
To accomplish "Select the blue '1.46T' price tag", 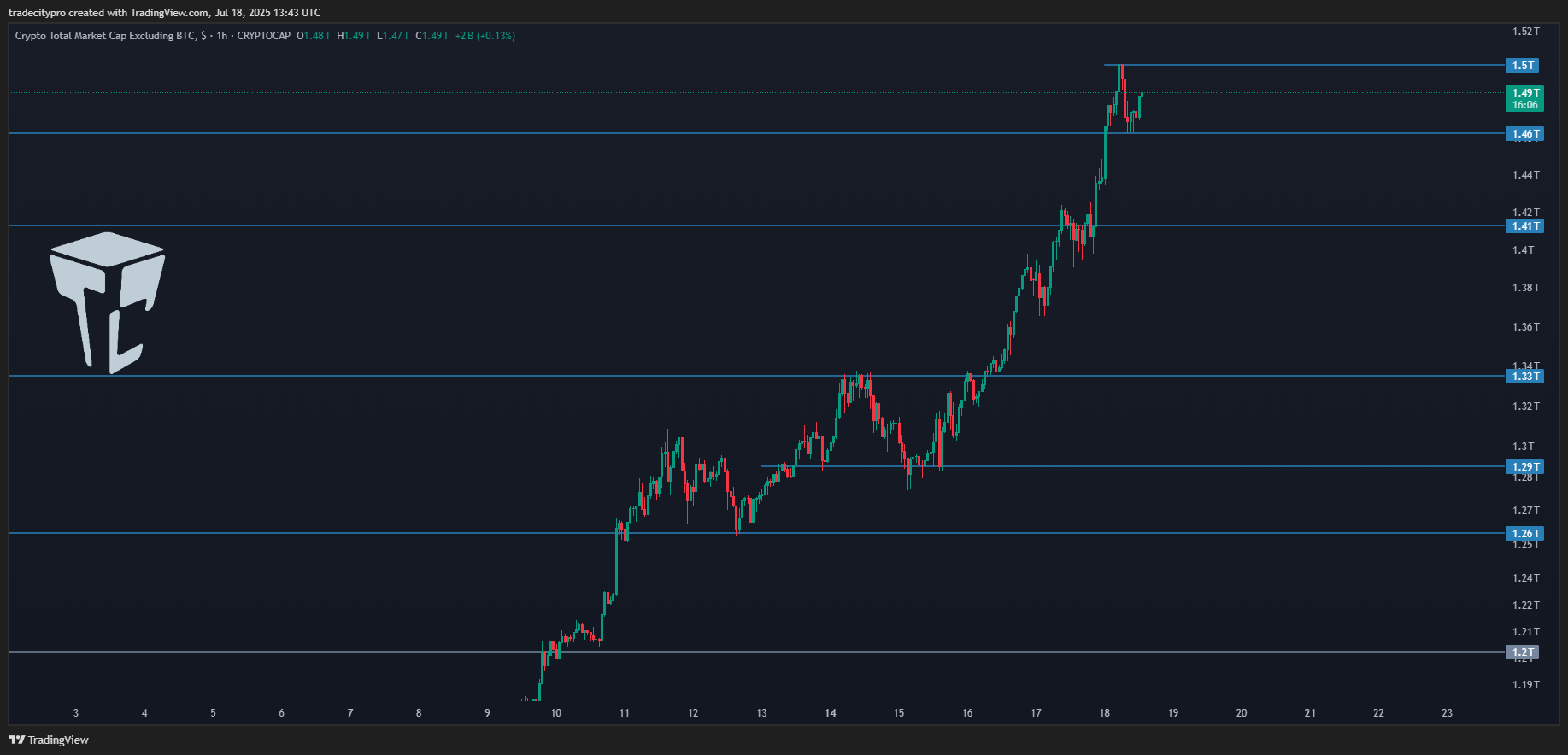I will (x=1524, y=134).
